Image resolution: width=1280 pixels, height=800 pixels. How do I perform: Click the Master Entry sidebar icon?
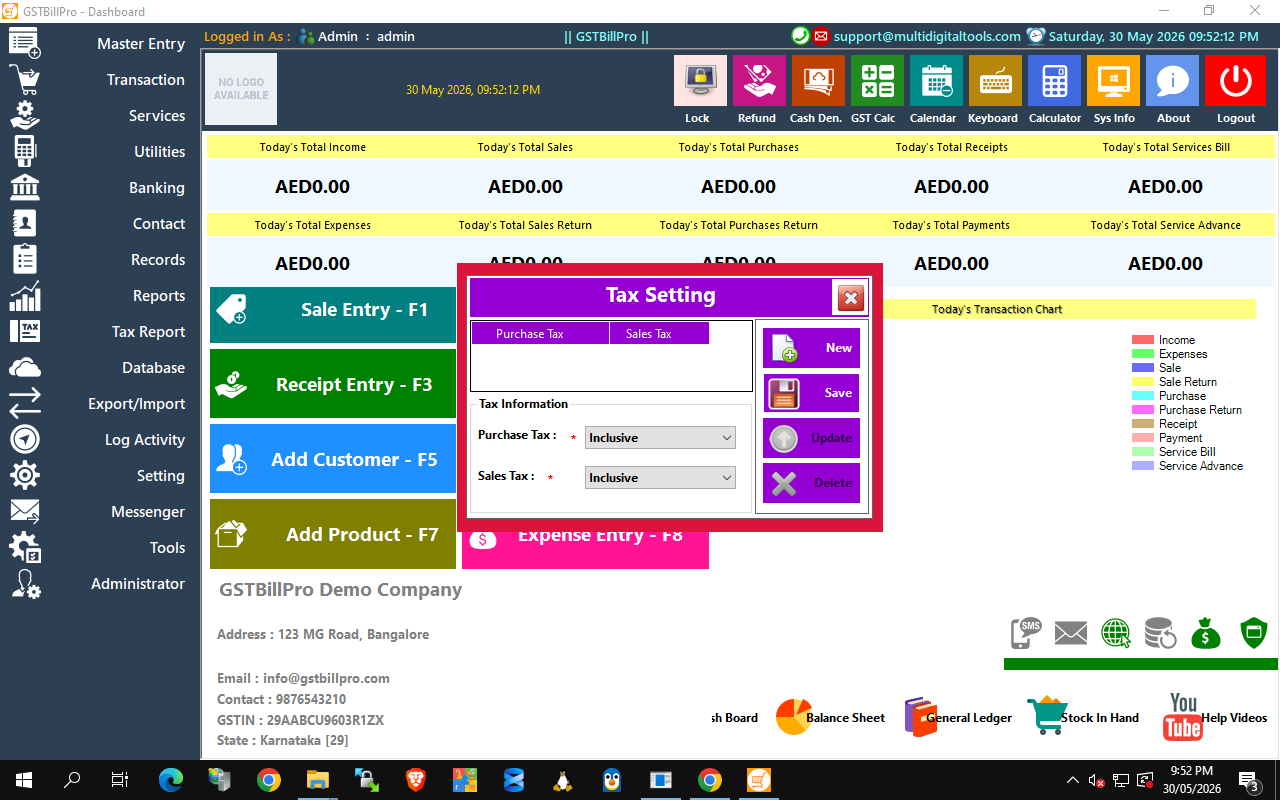(x=25, y=44)
